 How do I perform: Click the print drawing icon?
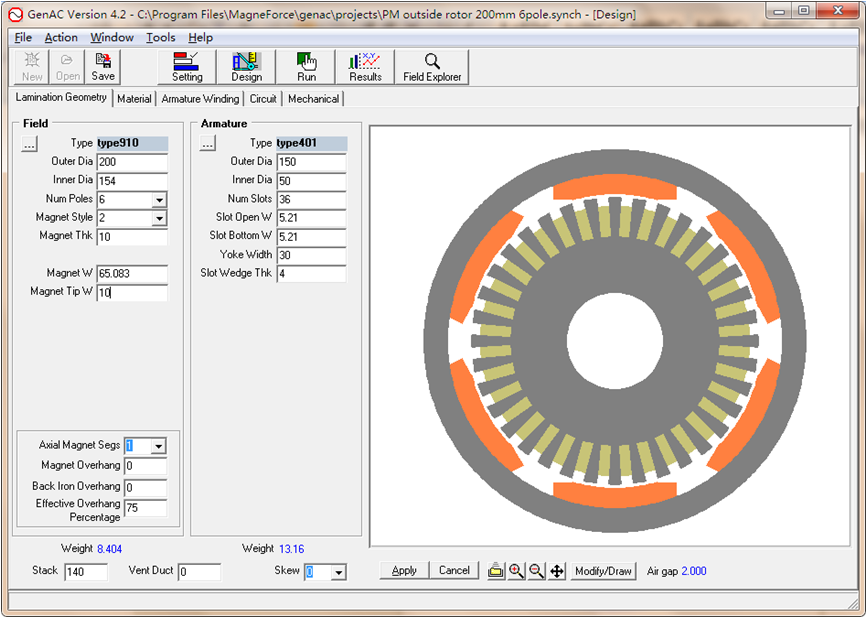(495, 571)
